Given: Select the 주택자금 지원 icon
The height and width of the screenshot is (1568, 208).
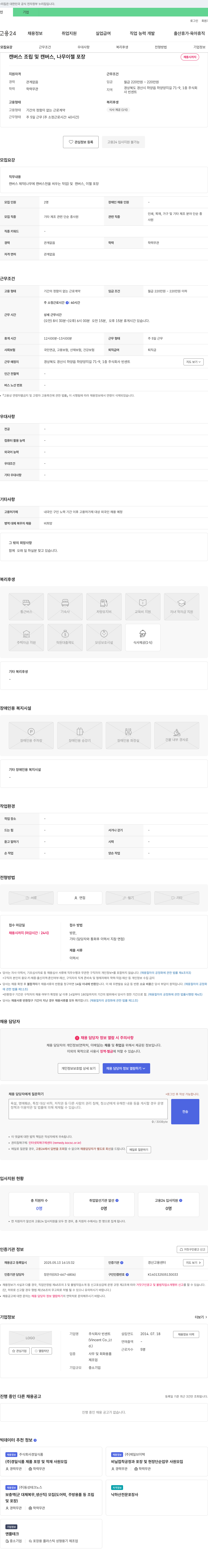Looking at the screenshot, I should 26,637.
